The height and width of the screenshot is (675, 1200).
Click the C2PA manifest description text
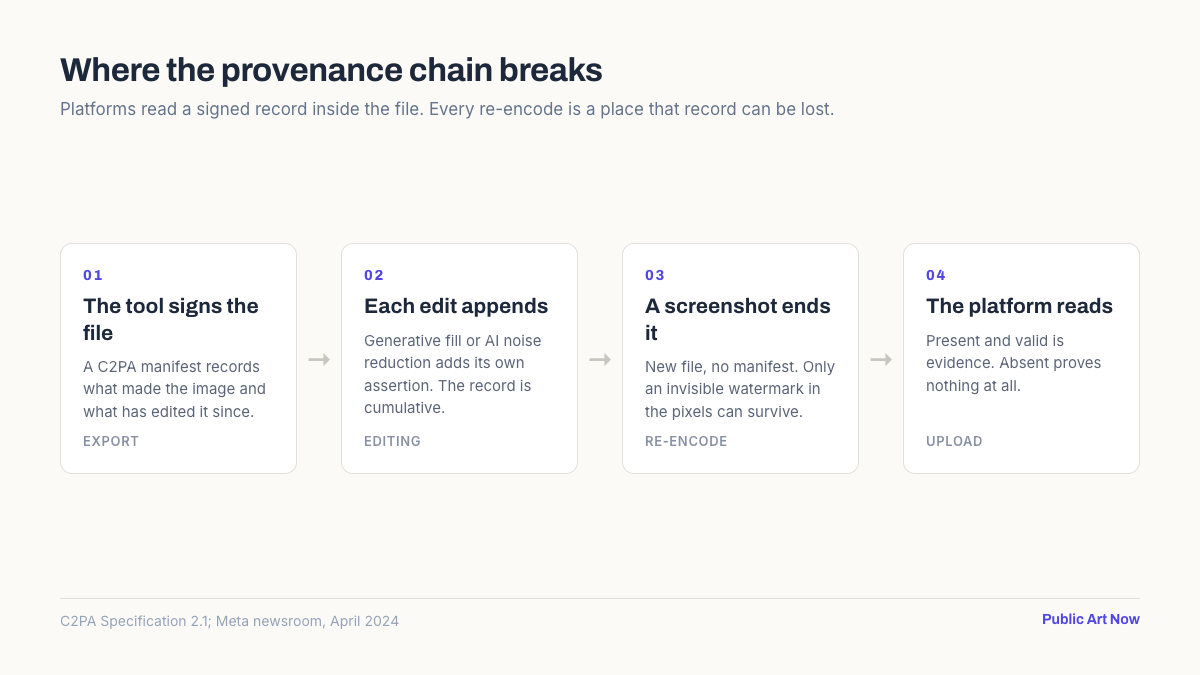point(174,388)
